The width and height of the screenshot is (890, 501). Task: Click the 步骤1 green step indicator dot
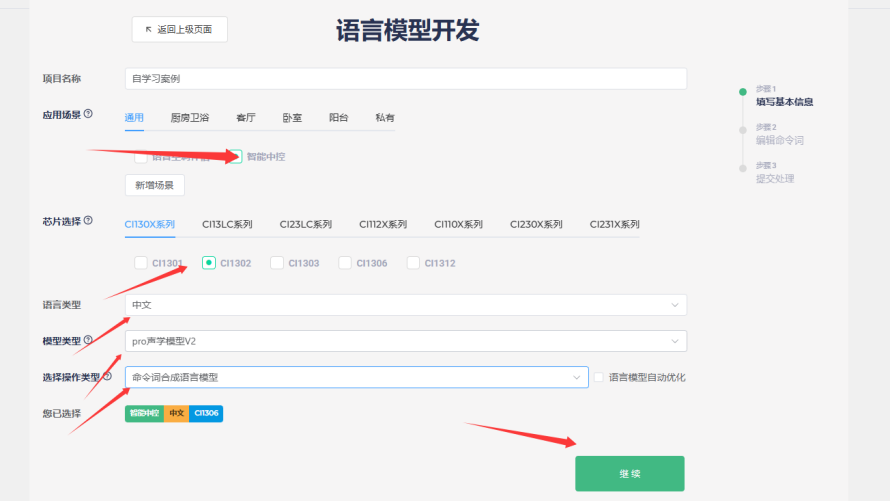742,92
